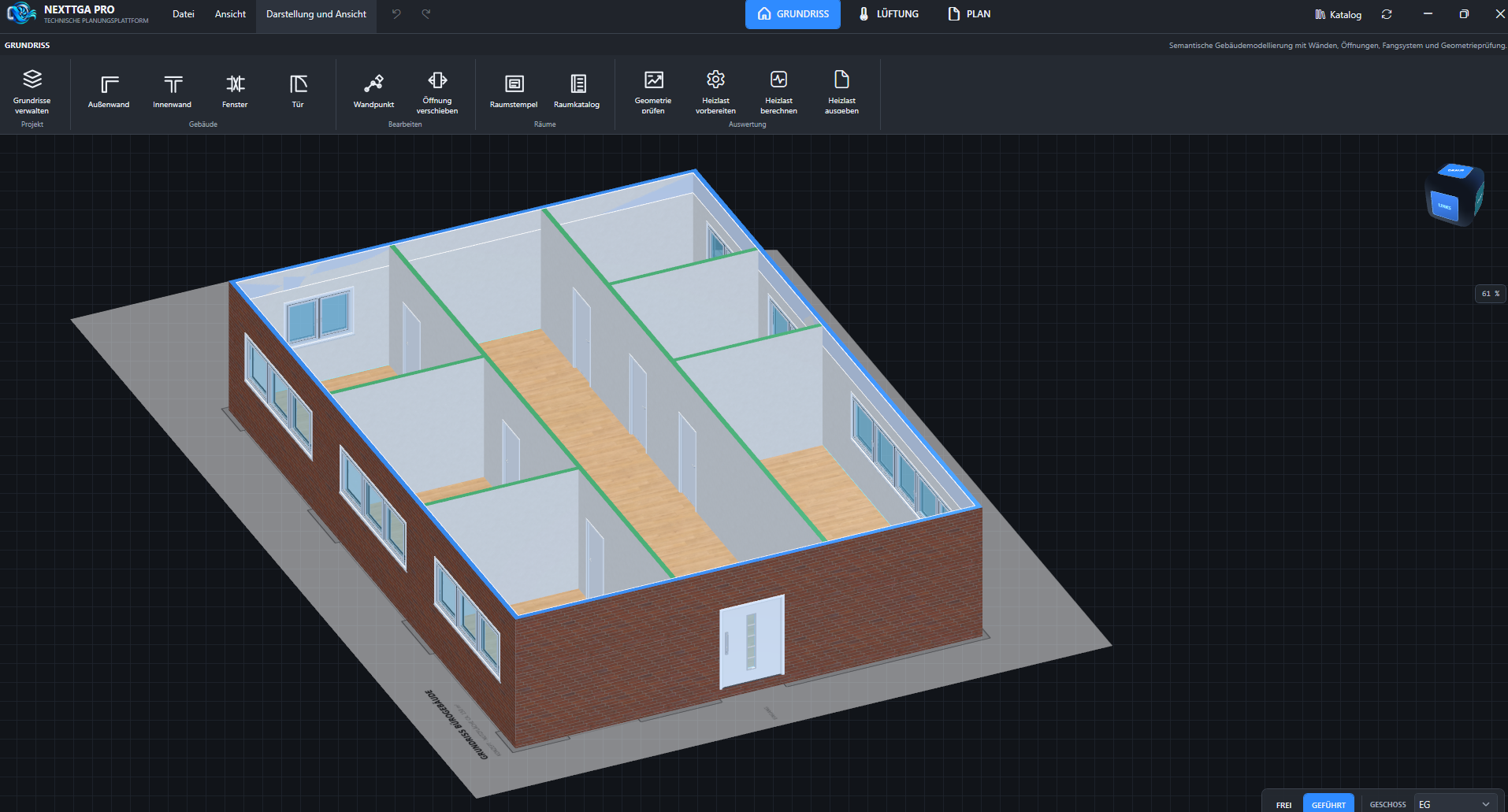
Task: Choose the Tür tool
Action: (298, 91)
